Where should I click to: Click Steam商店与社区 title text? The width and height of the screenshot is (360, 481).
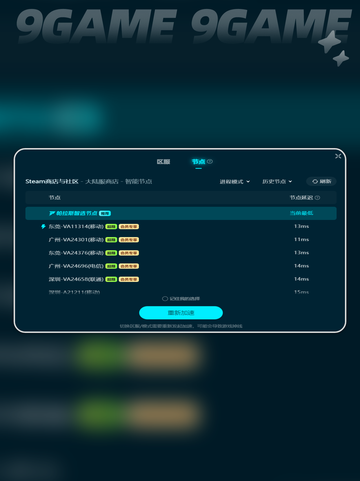[x=52, y=181]
